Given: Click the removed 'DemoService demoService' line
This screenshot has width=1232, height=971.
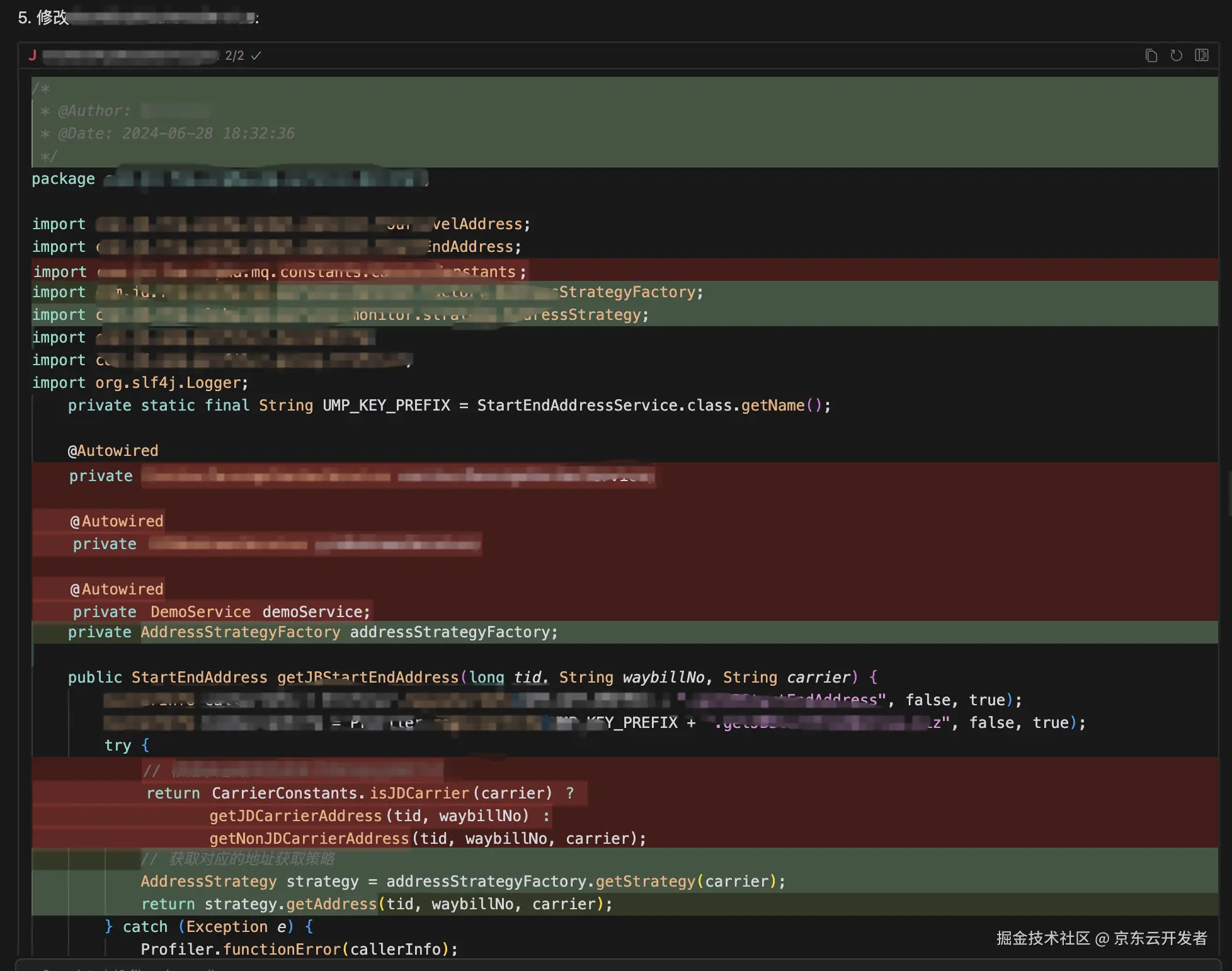Looking at the screenshot, I should pos(221,612).
